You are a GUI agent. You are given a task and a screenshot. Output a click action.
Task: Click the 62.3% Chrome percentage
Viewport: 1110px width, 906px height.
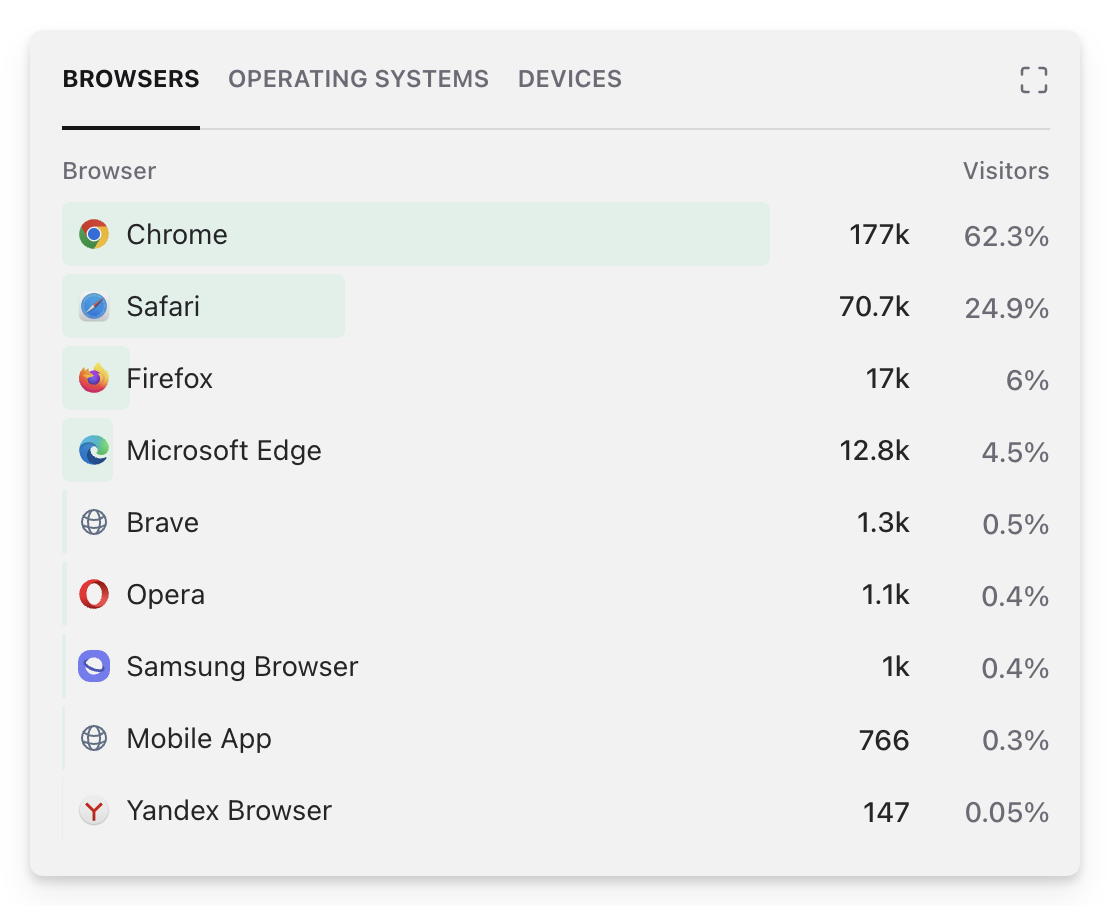click(x=1006, y=237)
